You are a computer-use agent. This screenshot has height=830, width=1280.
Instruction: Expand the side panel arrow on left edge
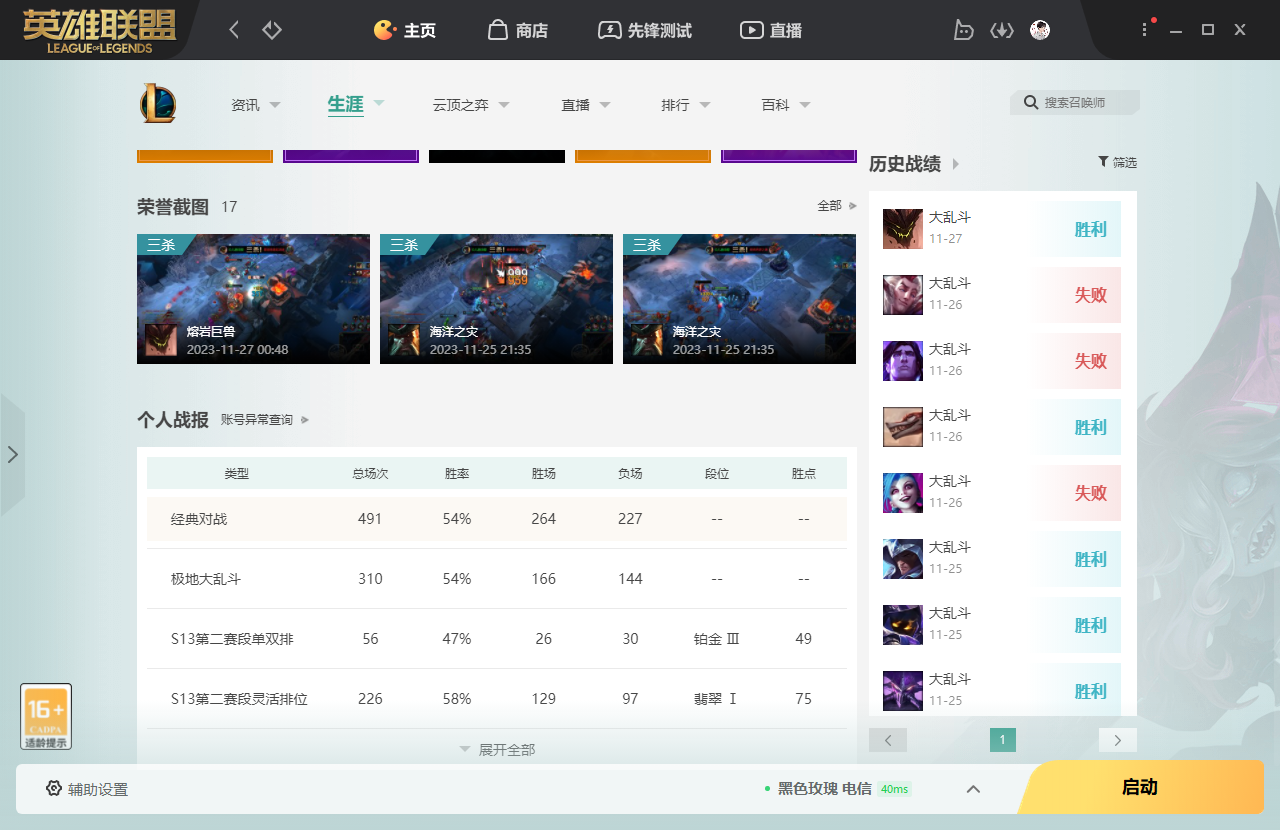pos(12,455)
